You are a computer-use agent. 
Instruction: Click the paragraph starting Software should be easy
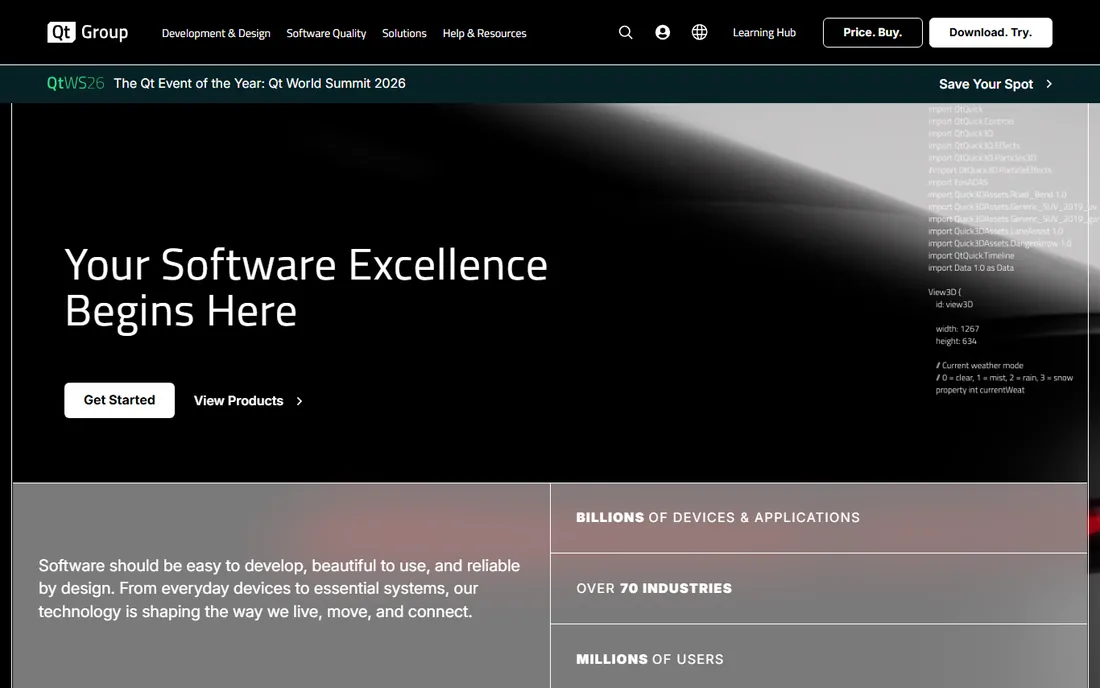tap(279, 588)
